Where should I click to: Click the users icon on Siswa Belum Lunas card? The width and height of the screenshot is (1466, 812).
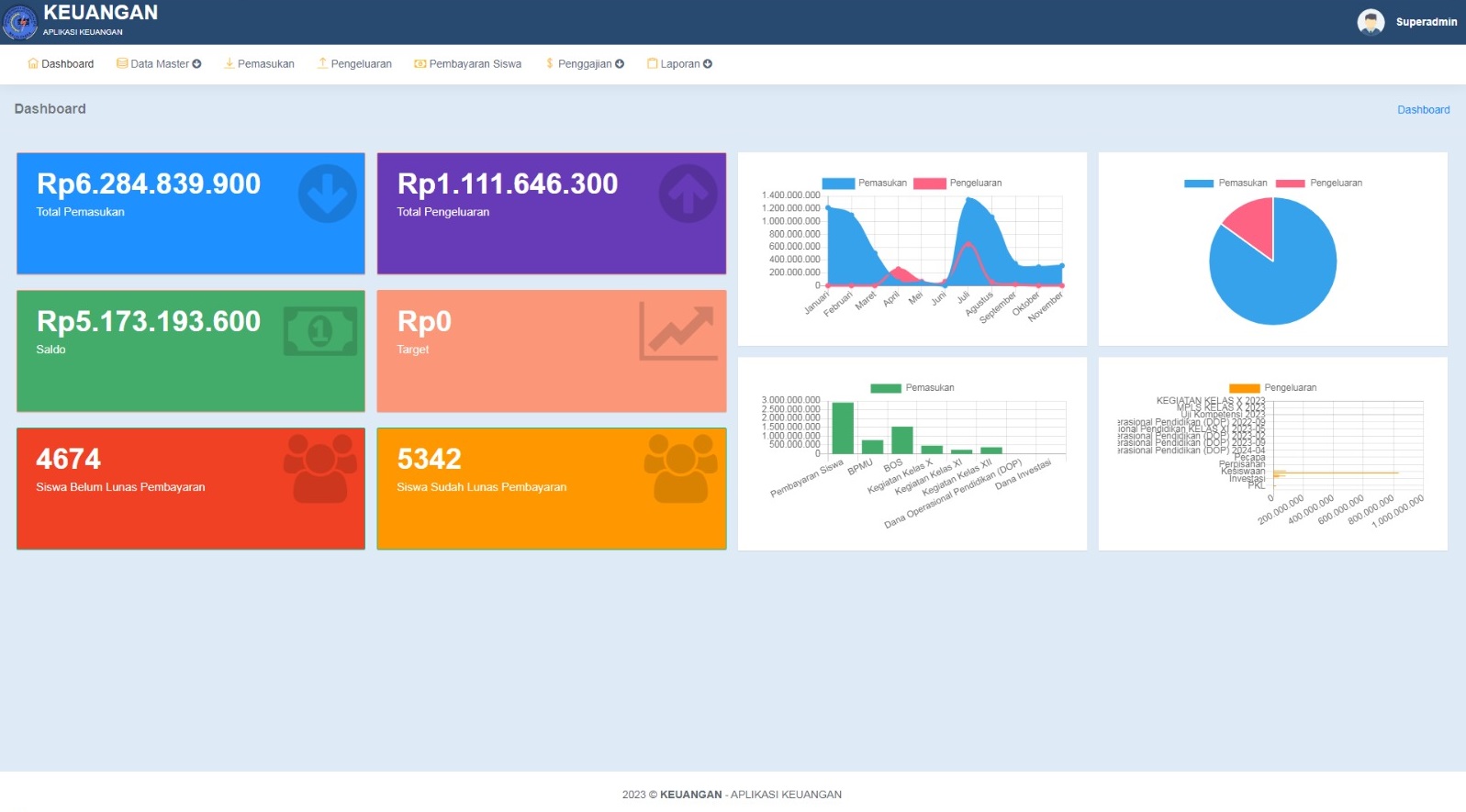[x=319, y=468]
